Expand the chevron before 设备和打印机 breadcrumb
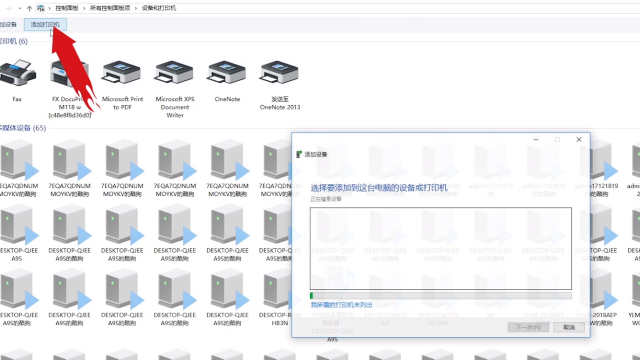640x360 pixels. 136,8
